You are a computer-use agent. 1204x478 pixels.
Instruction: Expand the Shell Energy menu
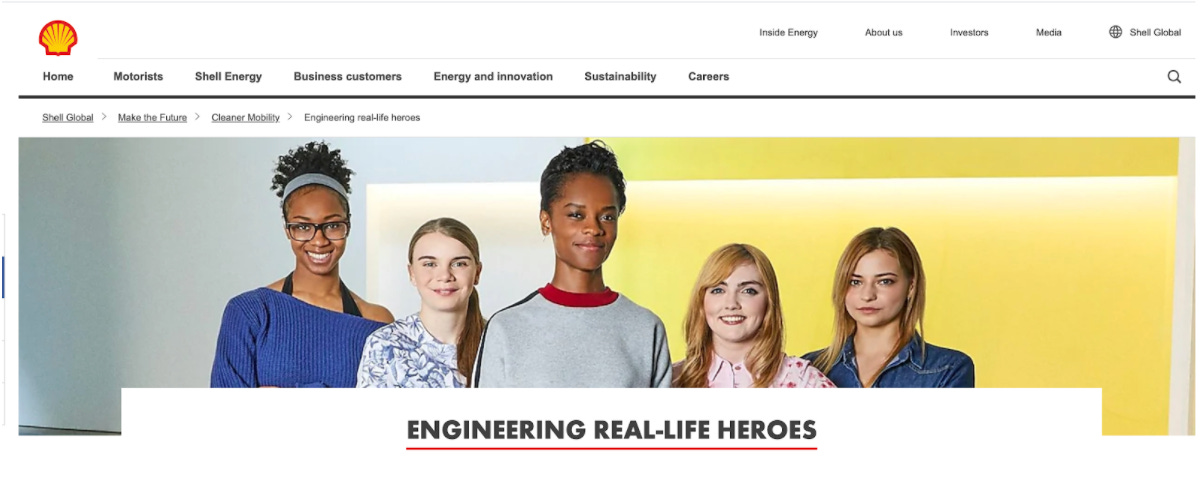click(x=228, y=76)
